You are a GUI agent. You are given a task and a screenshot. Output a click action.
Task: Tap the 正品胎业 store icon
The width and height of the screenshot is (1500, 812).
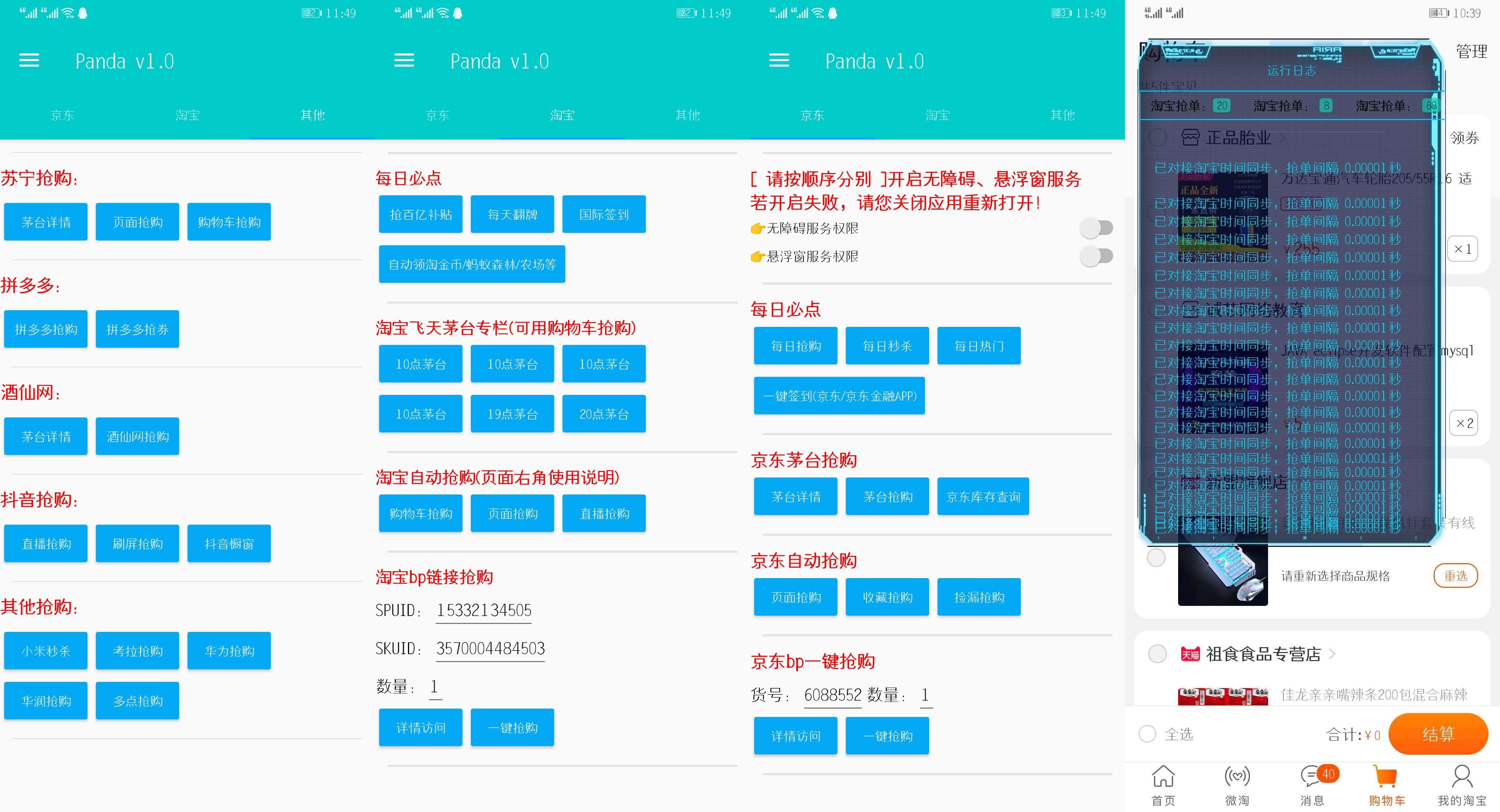click(1191, 137)
